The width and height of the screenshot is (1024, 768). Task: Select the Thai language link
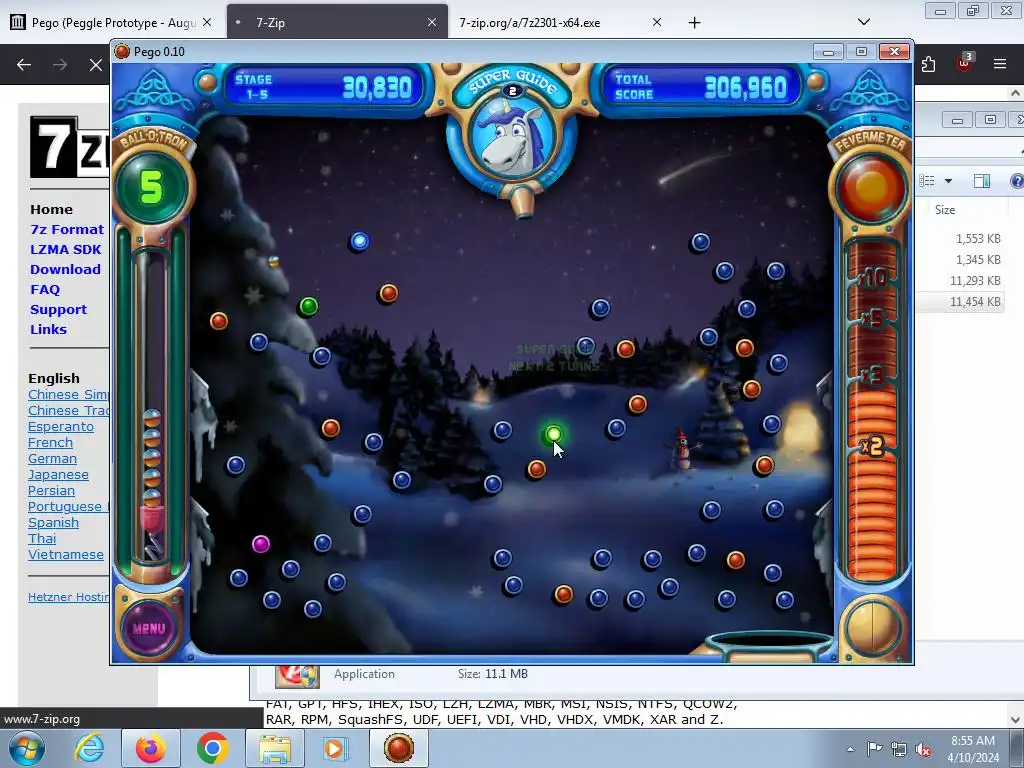coord(42,539)
